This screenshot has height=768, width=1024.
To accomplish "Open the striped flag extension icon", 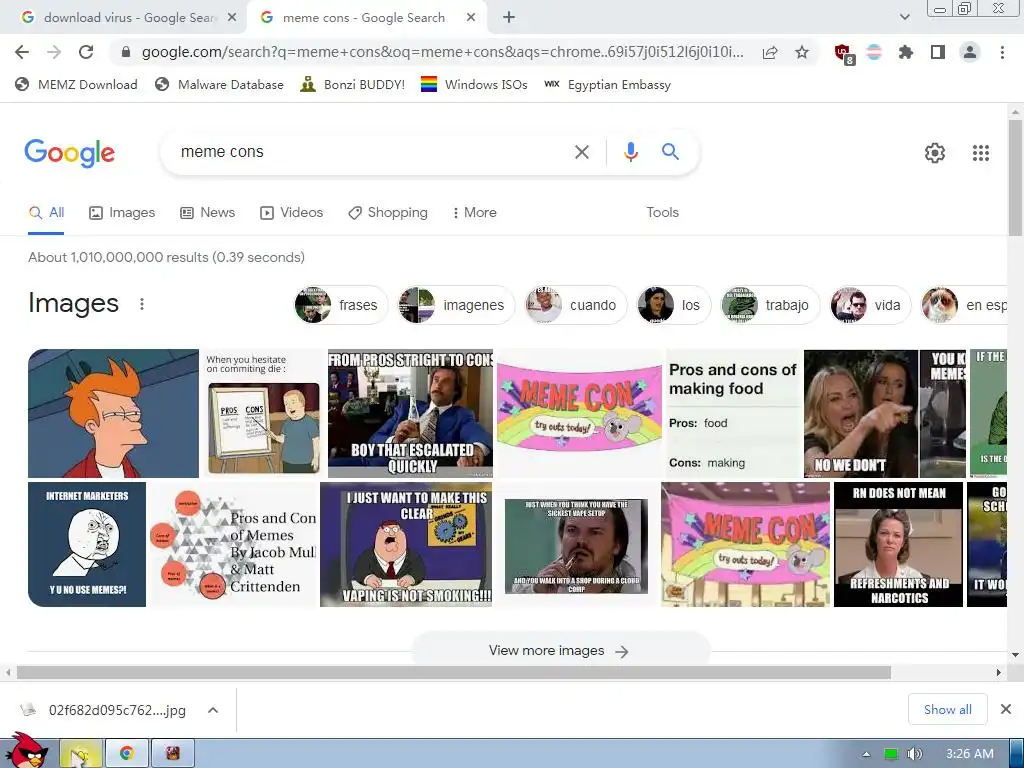I will [874, 52].
